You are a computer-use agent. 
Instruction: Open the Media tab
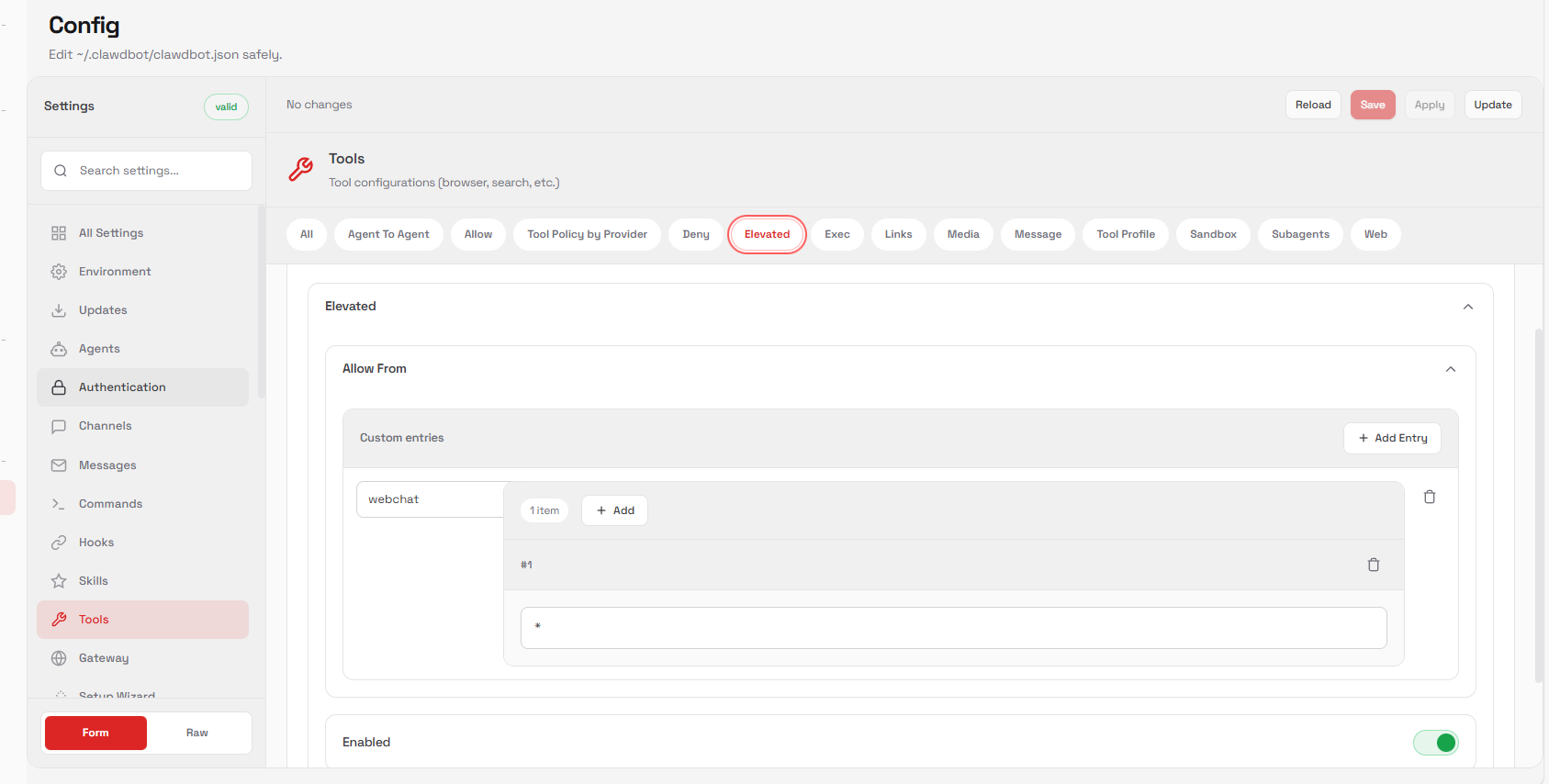coord(963,234)
